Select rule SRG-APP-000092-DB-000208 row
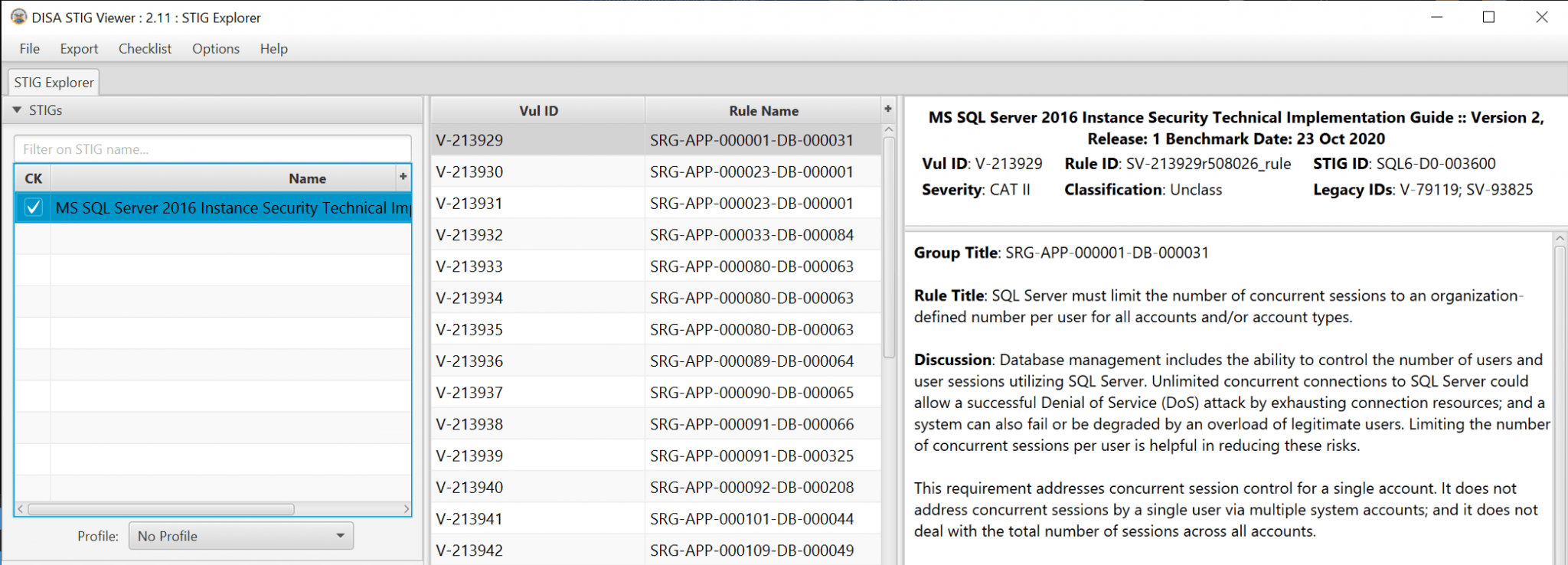Screen dimensions: 1568x565 point(751,487)
